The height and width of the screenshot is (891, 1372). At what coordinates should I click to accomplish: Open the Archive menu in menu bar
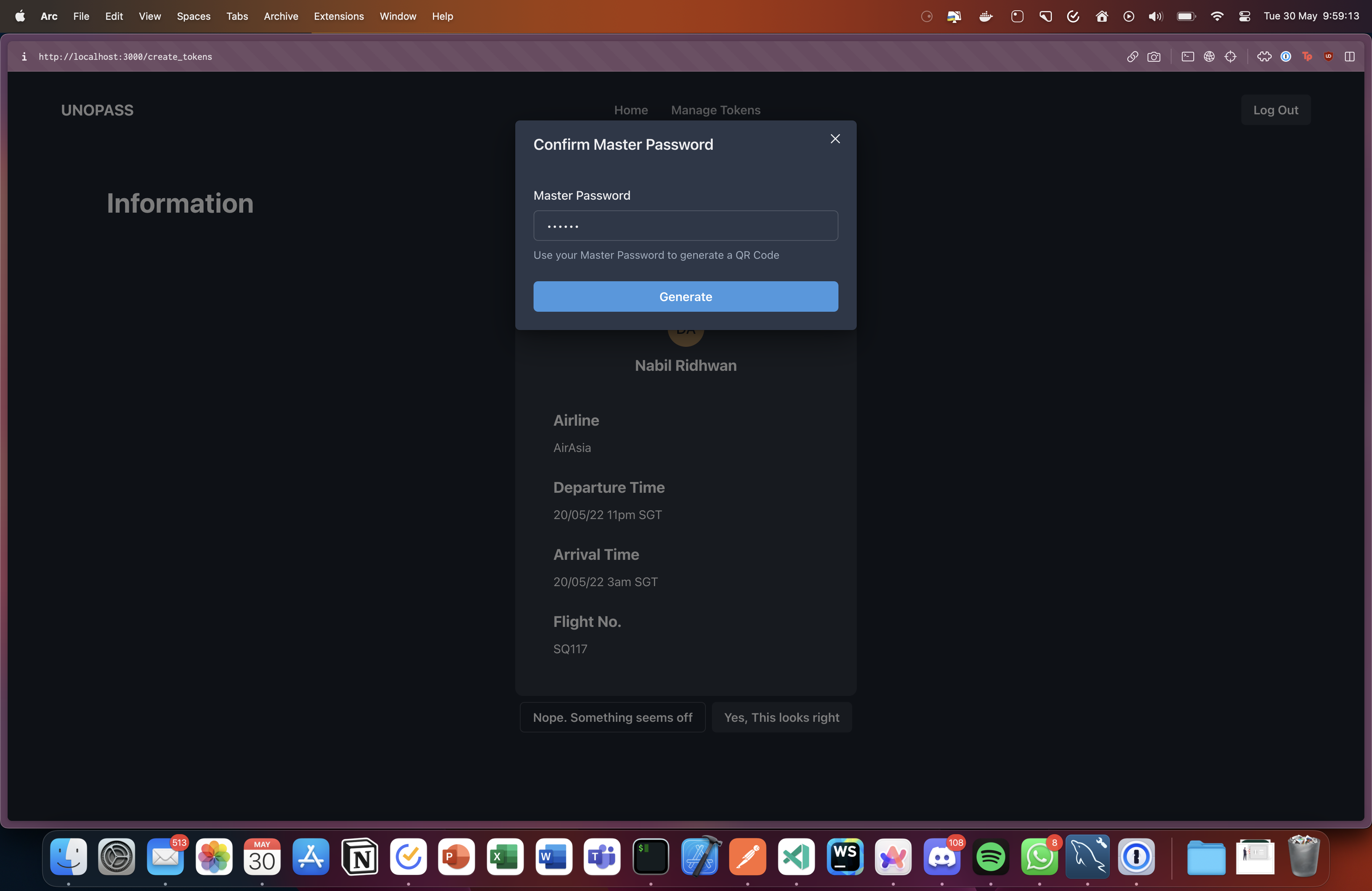pyautogui.click(x=281, y=16)
